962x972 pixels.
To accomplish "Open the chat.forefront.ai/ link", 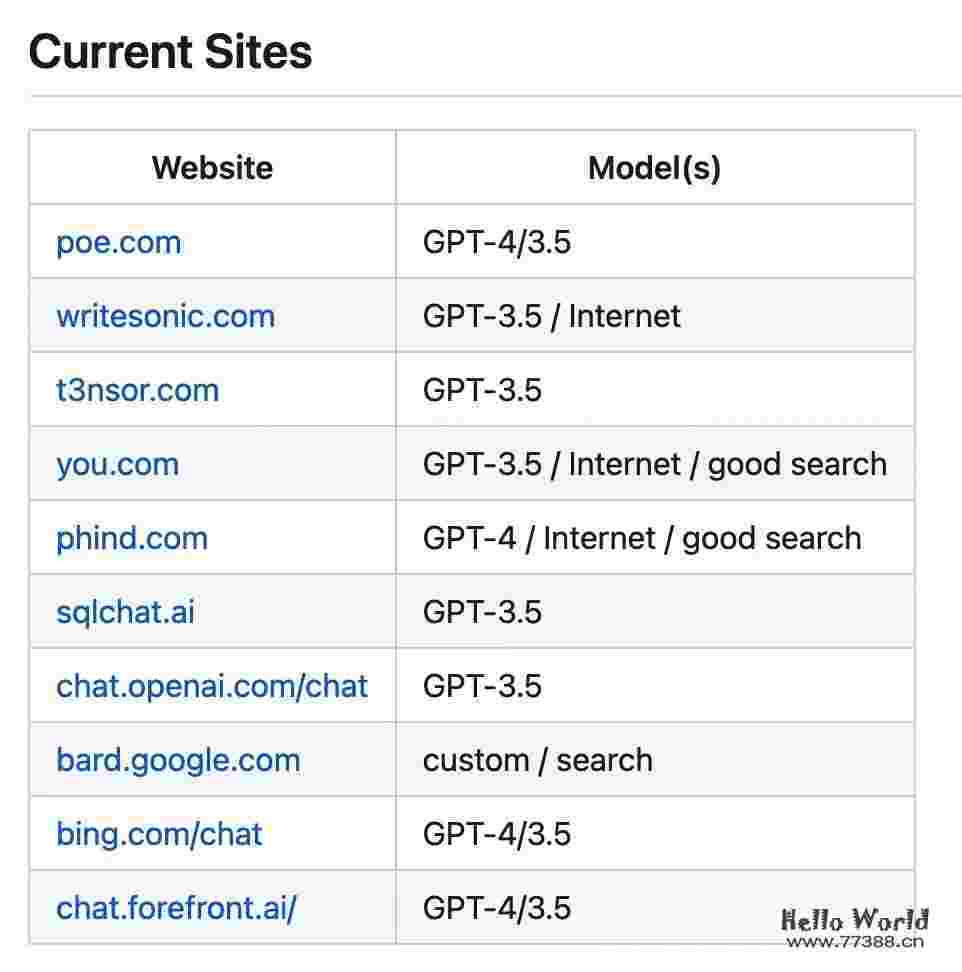I will [x=176, y=908].
